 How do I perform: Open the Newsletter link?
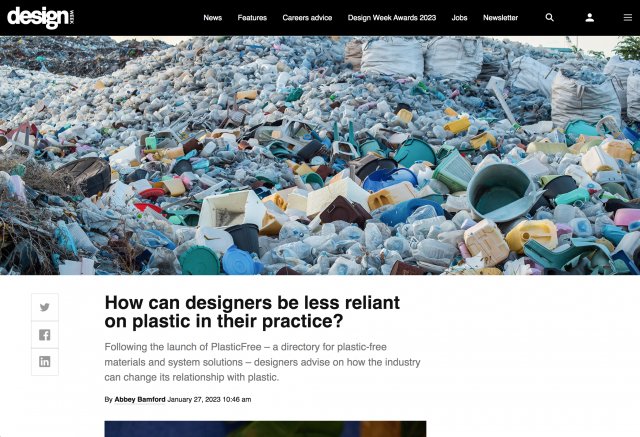(x=500, y=18)
